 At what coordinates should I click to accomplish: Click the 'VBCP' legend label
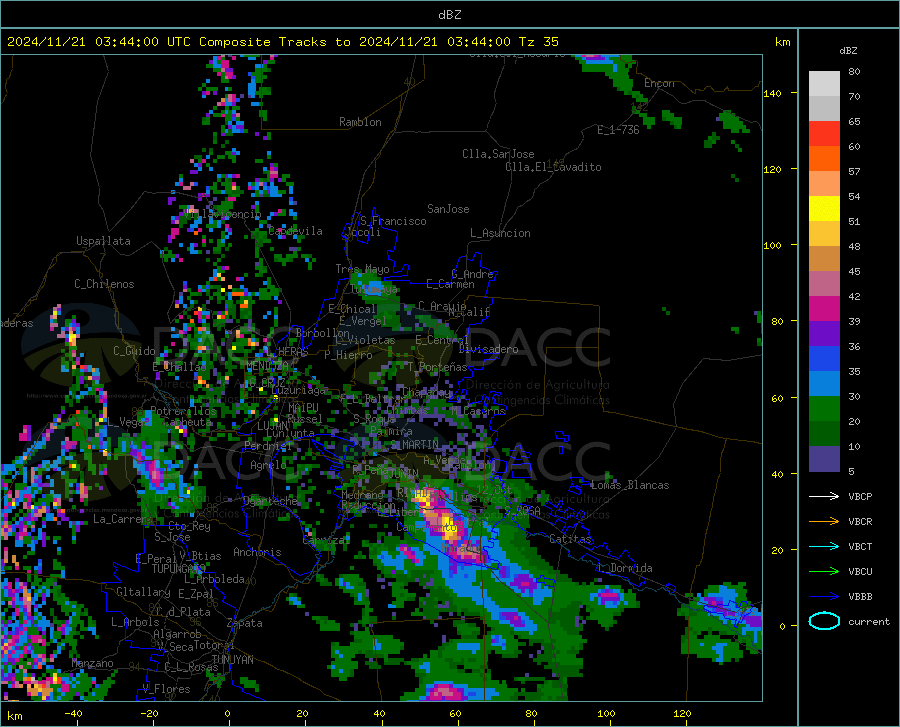pos(860,496)
